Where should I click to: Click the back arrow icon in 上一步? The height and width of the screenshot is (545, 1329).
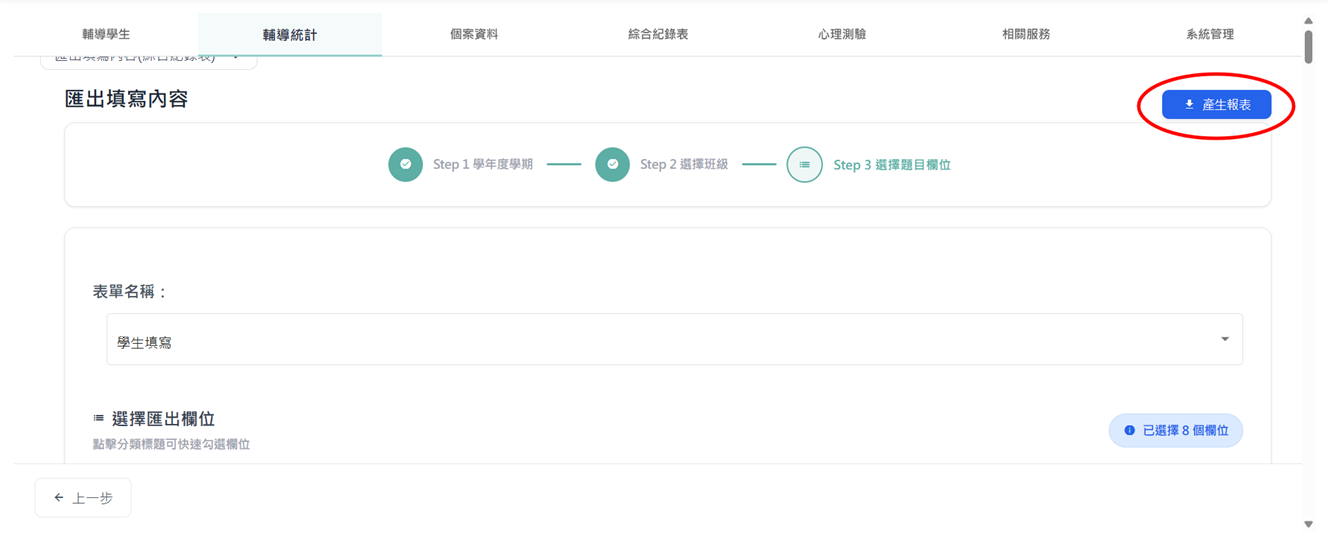click(x=58, y=498)
